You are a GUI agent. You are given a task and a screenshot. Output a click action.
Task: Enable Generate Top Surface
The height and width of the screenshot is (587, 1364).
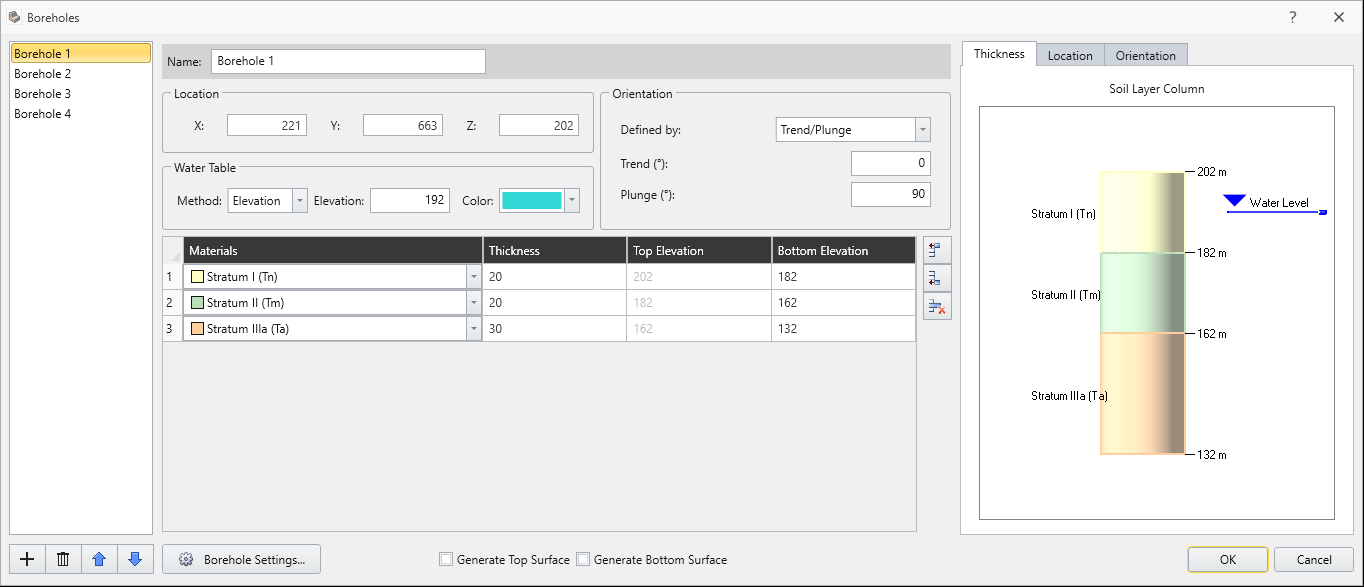[x=446, y=559]
